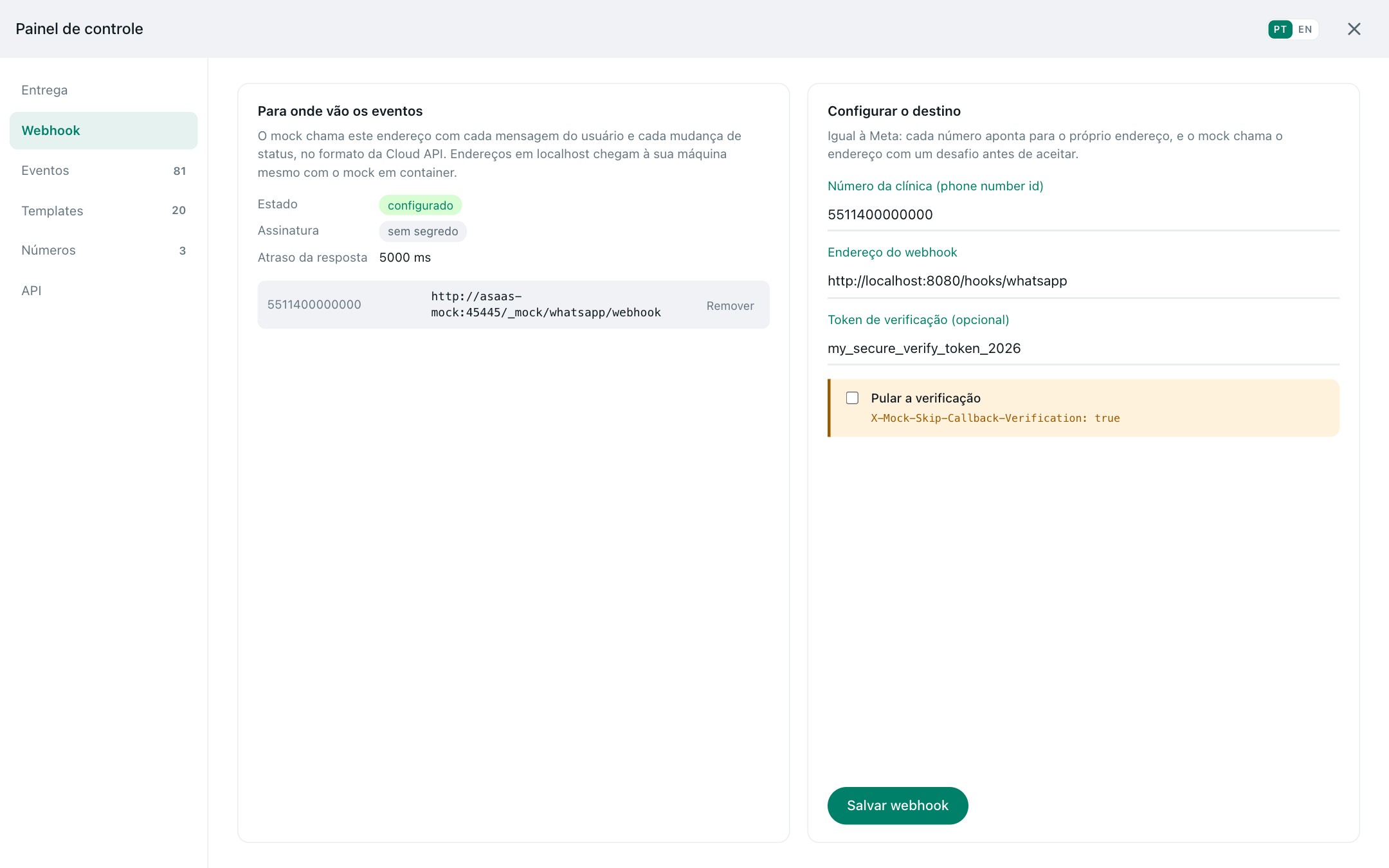Go to Templates section

pos(104,210)
